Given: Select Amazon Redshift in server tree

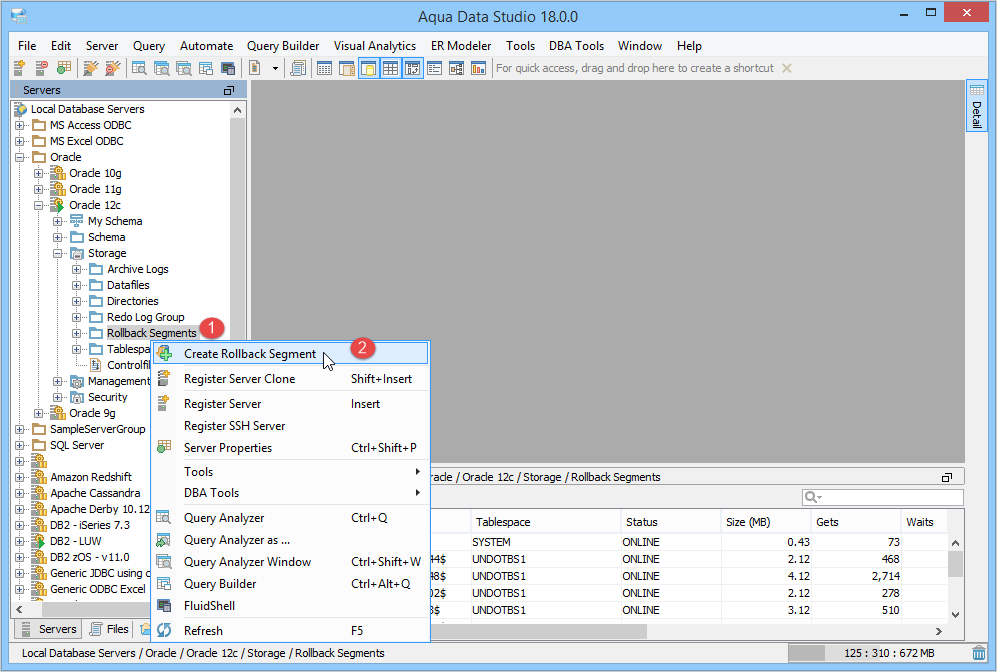Looking at the screenshot, I should coord(91,477).
